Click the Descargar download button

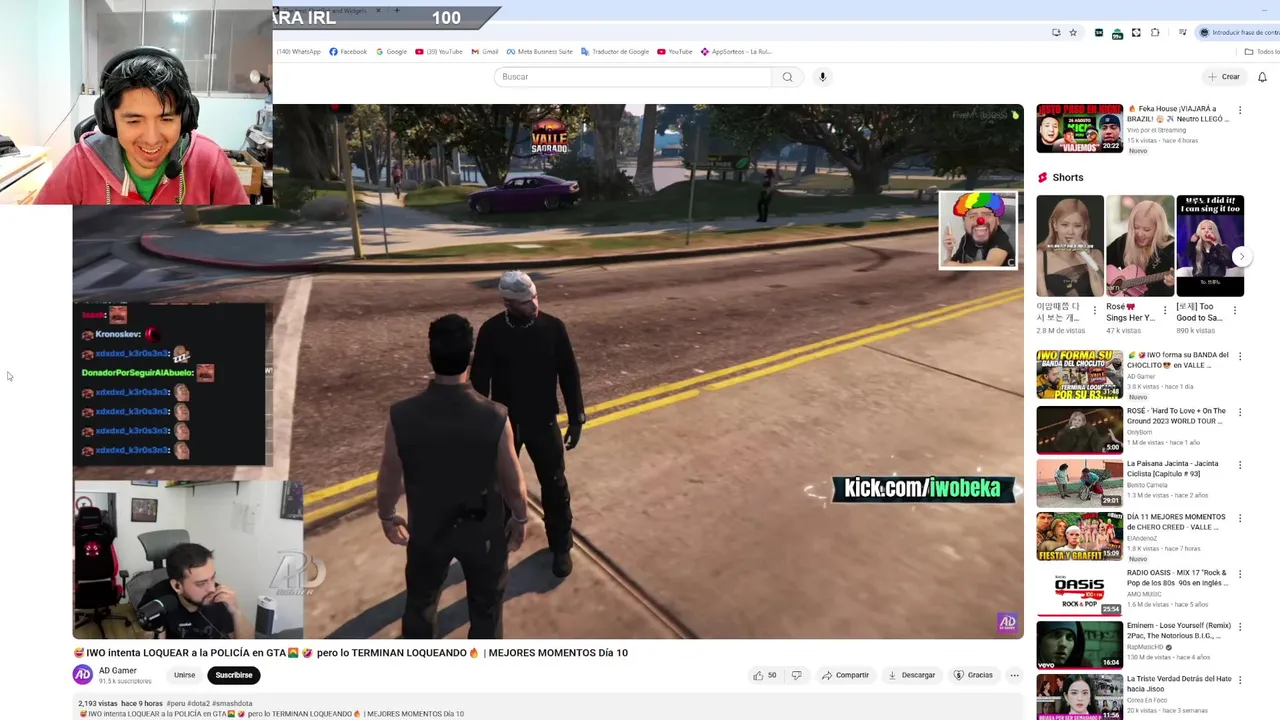(x=911, y=675)
